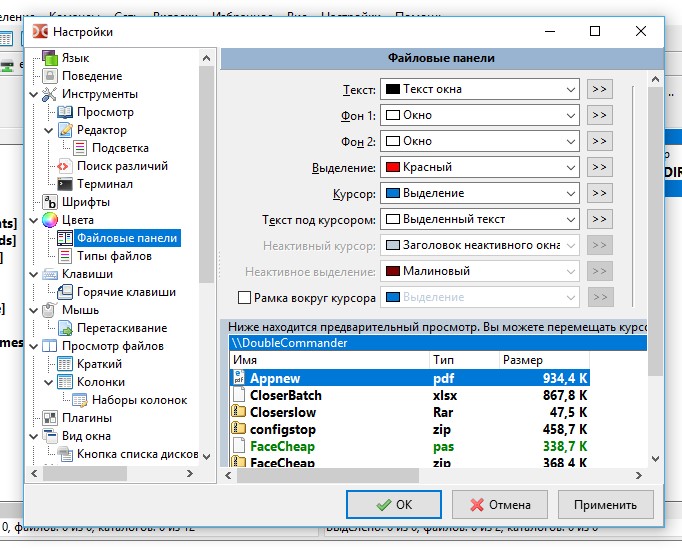Collapse the Инструменты tree node
Image resolution: width=682 pixels, height=550 pixels.
[x=34, y=94]
